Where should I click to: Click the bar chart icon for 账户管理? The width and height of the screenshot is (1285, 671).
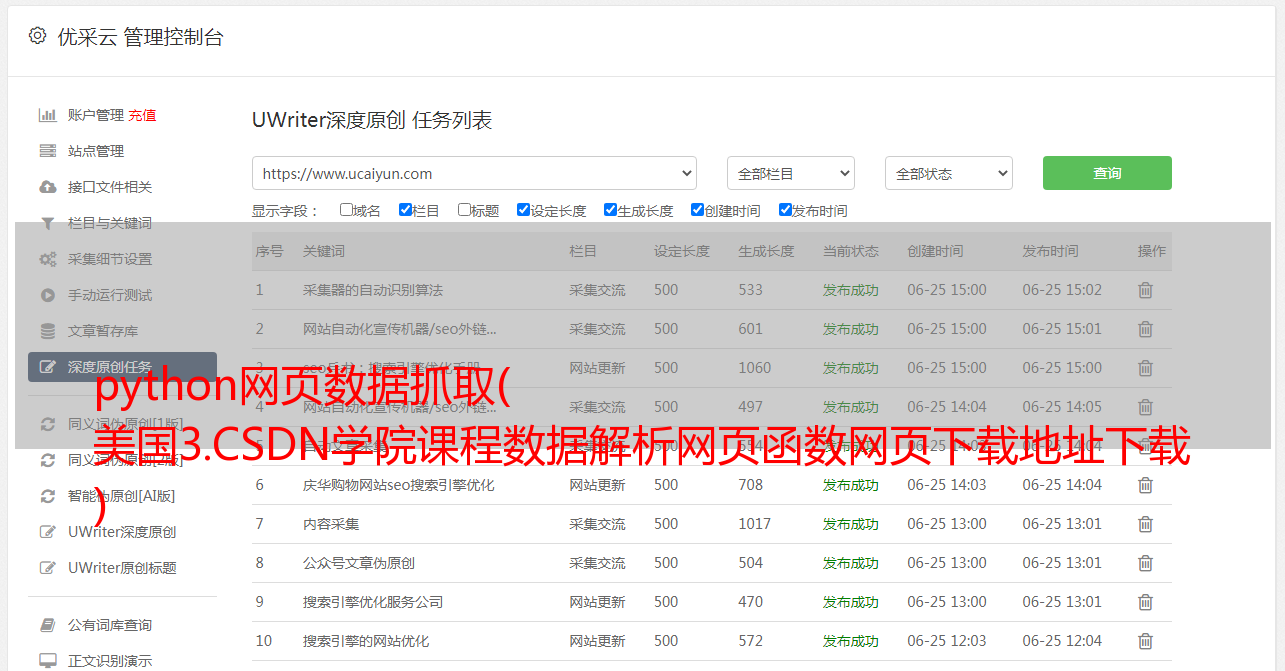[47, 115]
